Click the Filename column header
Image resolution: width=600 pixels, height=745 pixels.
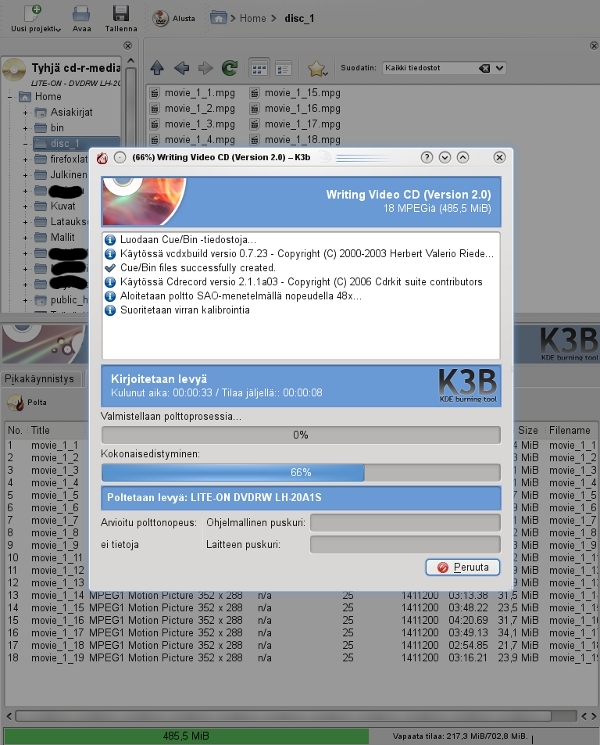point(570,430)
